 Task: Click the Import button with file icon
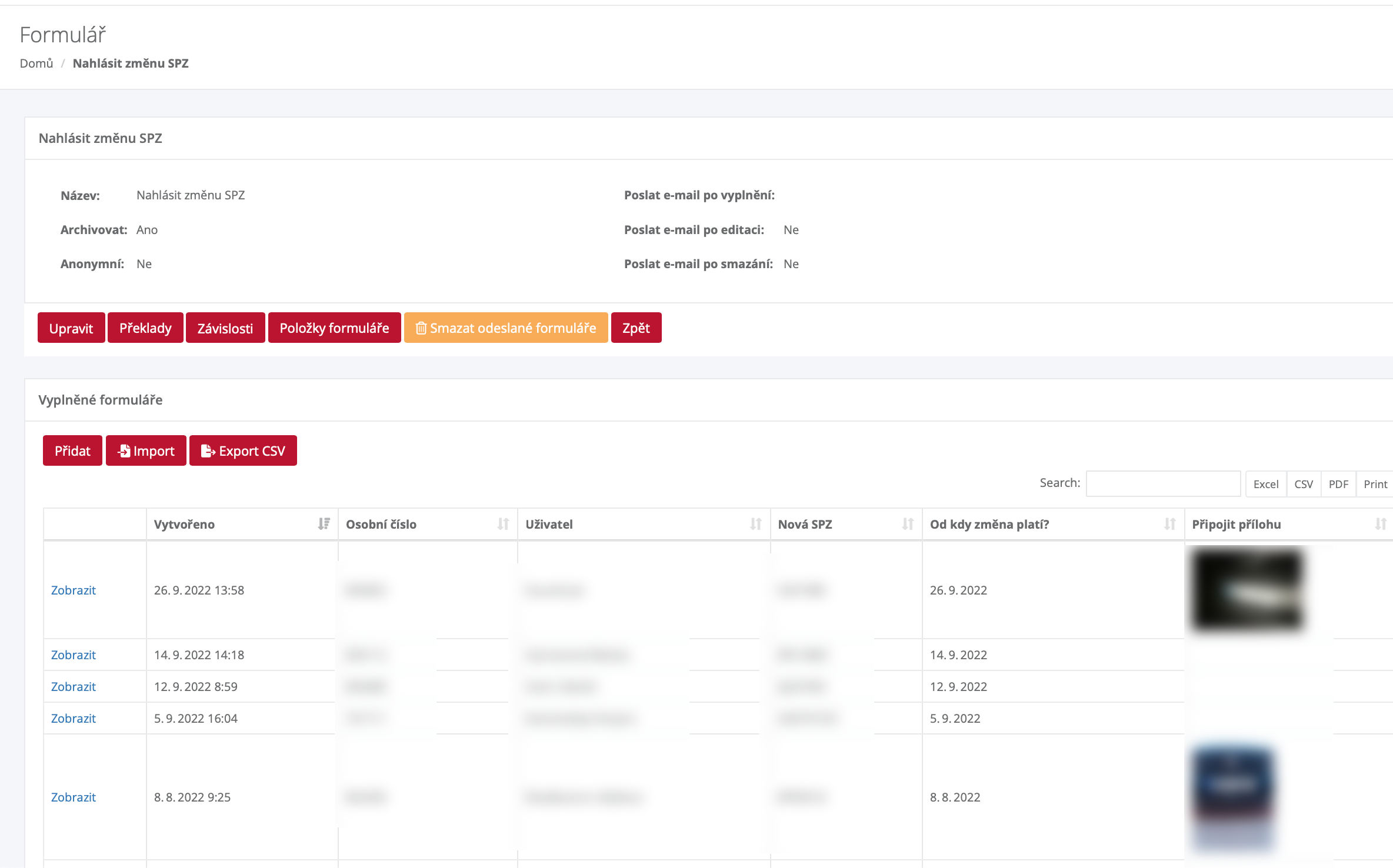(146, 451)
